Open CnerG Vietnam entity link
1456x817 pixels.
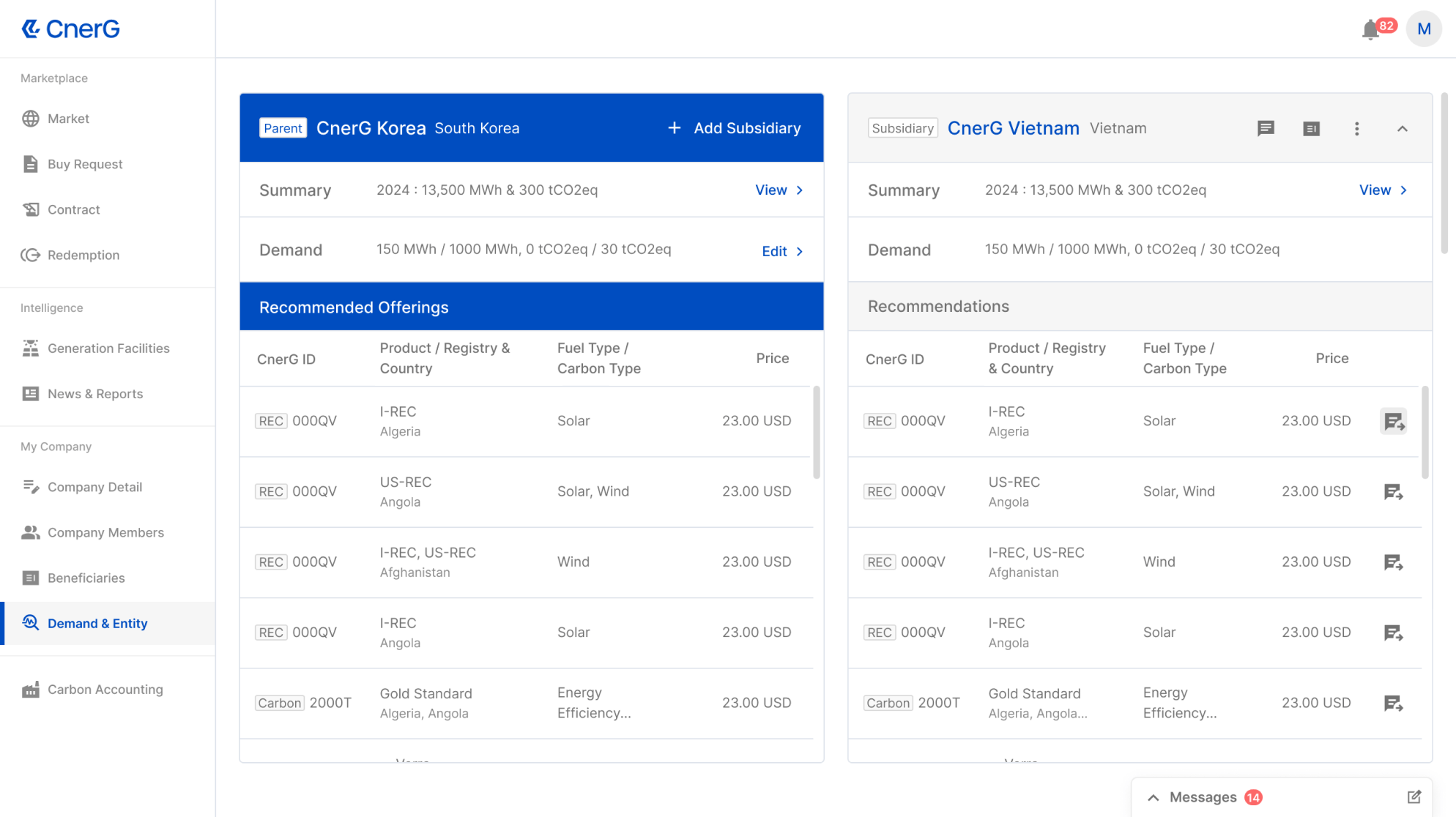click(x=1013, y=128)
